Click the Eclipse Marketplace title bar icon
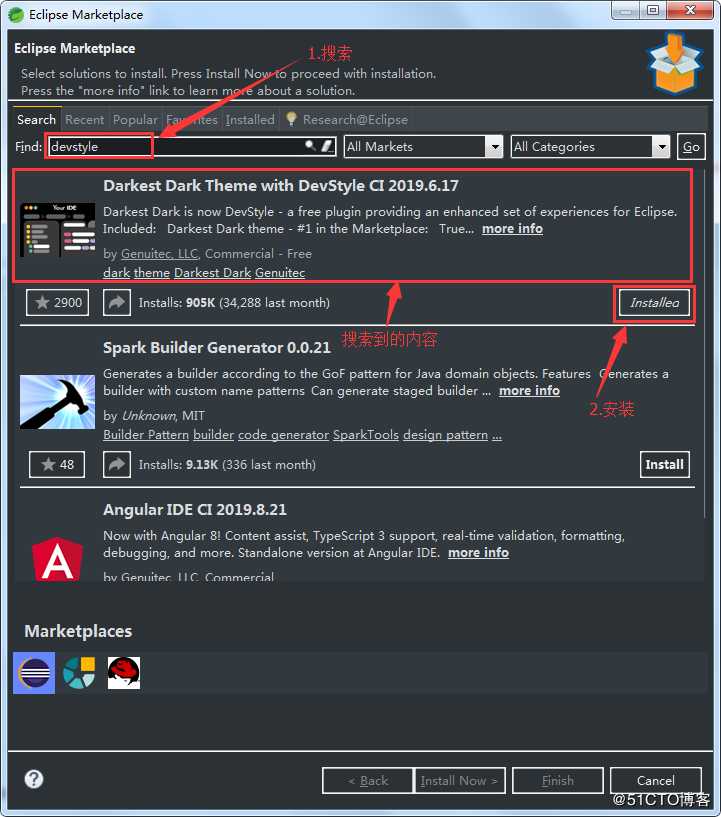This screenshot has width=721, height=817. [x=16, y=15]
